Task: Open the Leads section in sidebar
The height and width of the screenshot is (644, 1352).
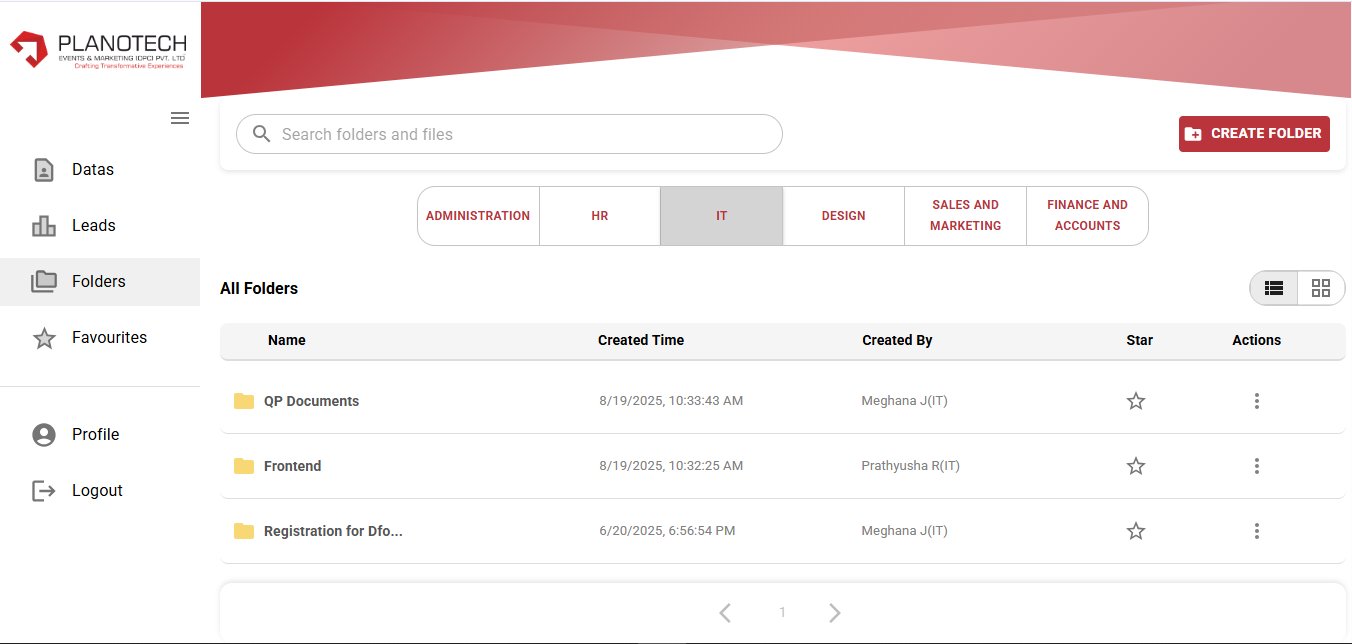Action: pyautogui.click(x=93, y=226)
